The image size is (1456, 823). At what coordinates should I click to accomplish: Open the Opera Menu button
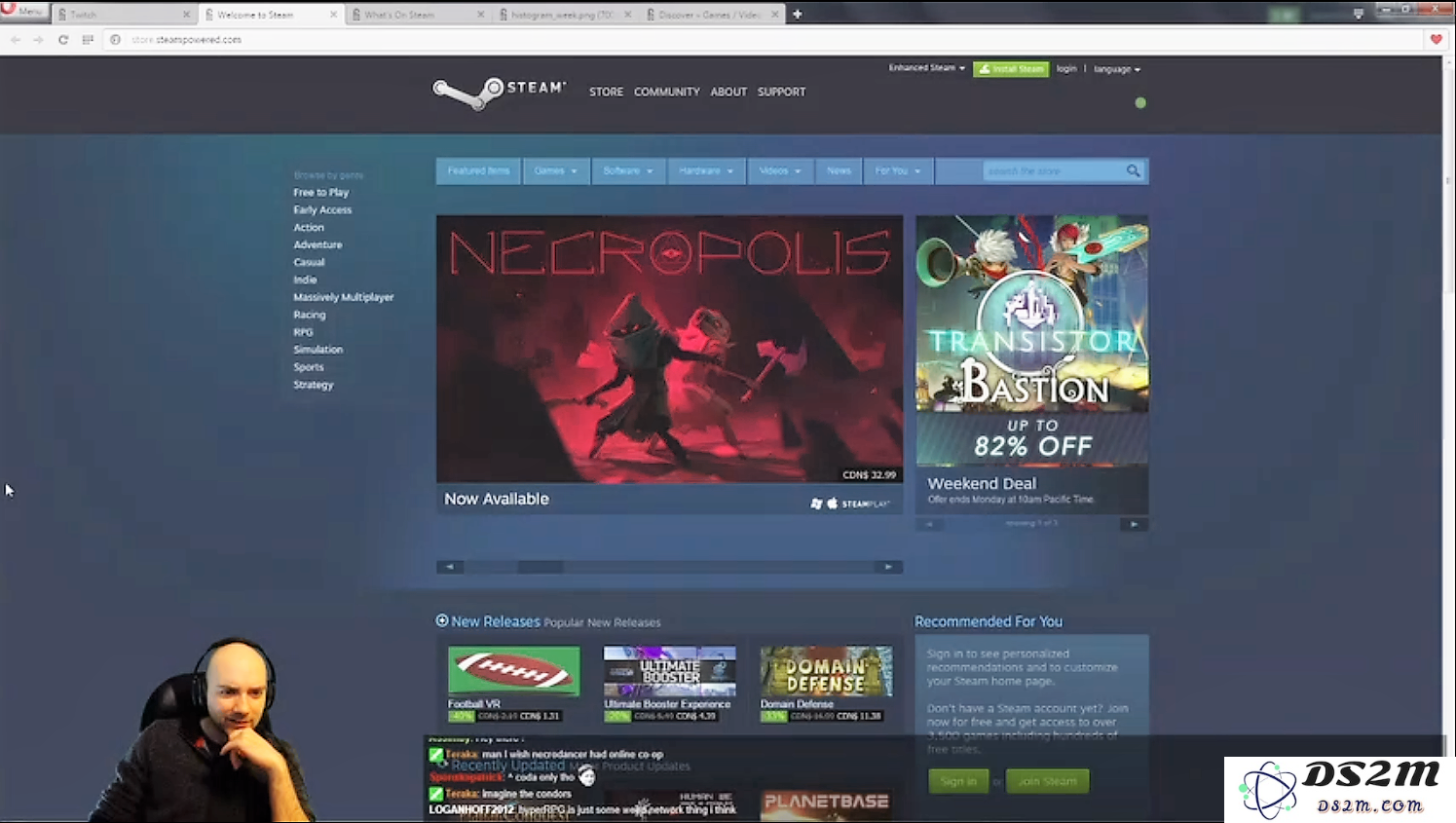point(23,12)
